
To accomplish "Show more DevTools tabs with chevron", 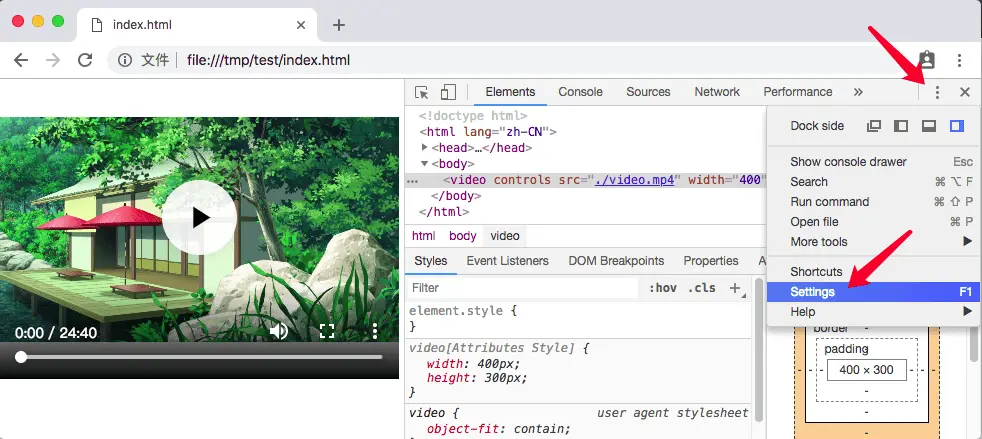I will click(858, 92).
